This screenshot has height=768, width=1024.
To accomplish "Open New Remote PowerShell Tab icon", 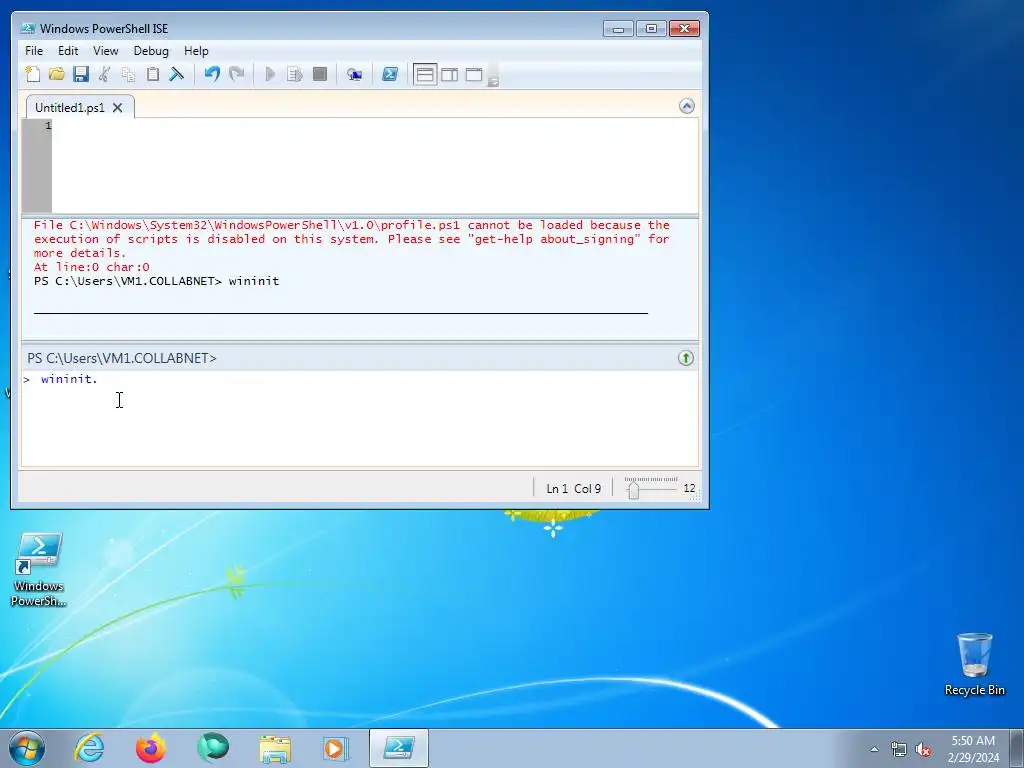I will tap(355, 74).
